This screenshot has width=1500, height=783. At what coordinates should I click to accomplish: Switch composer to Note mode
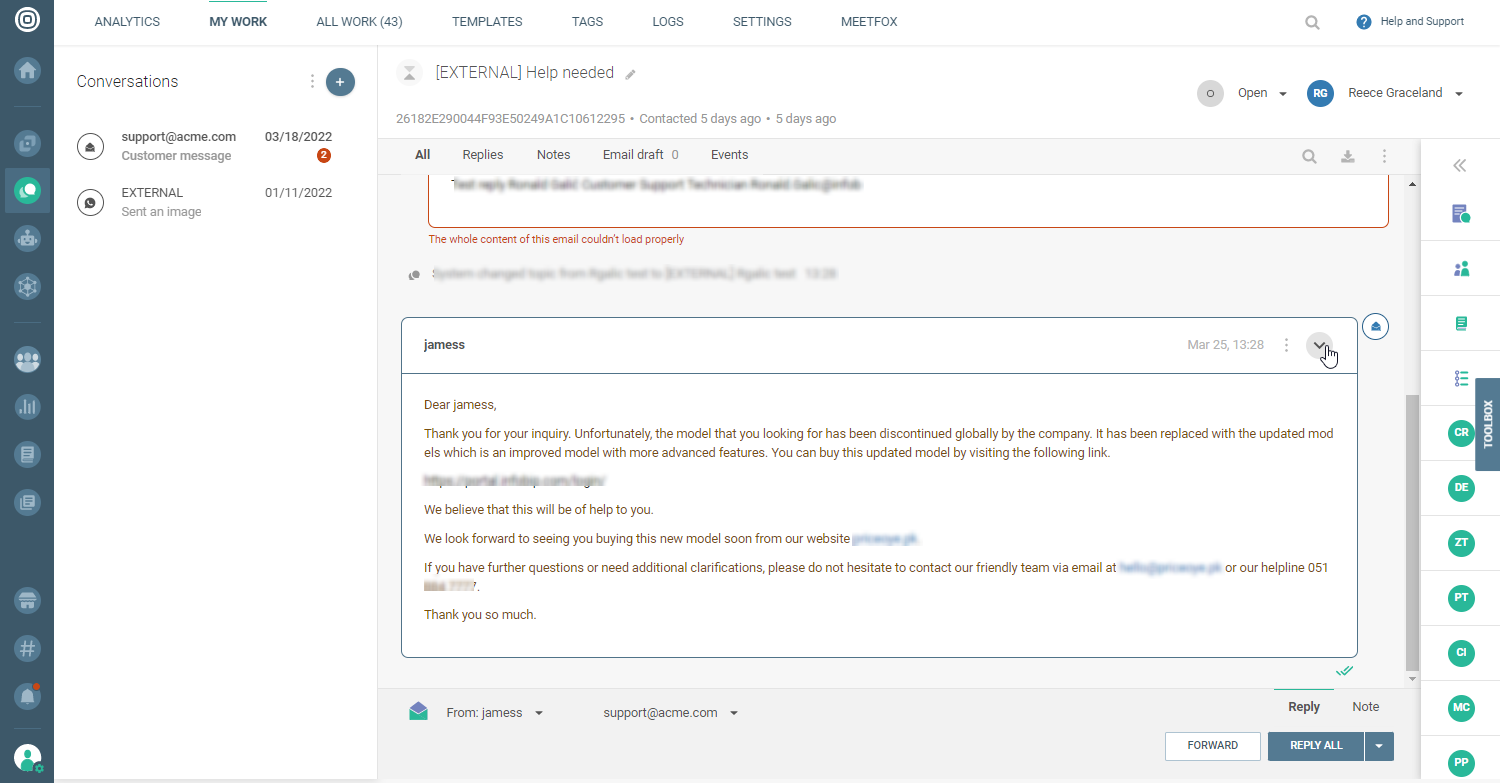point(1365,707)
